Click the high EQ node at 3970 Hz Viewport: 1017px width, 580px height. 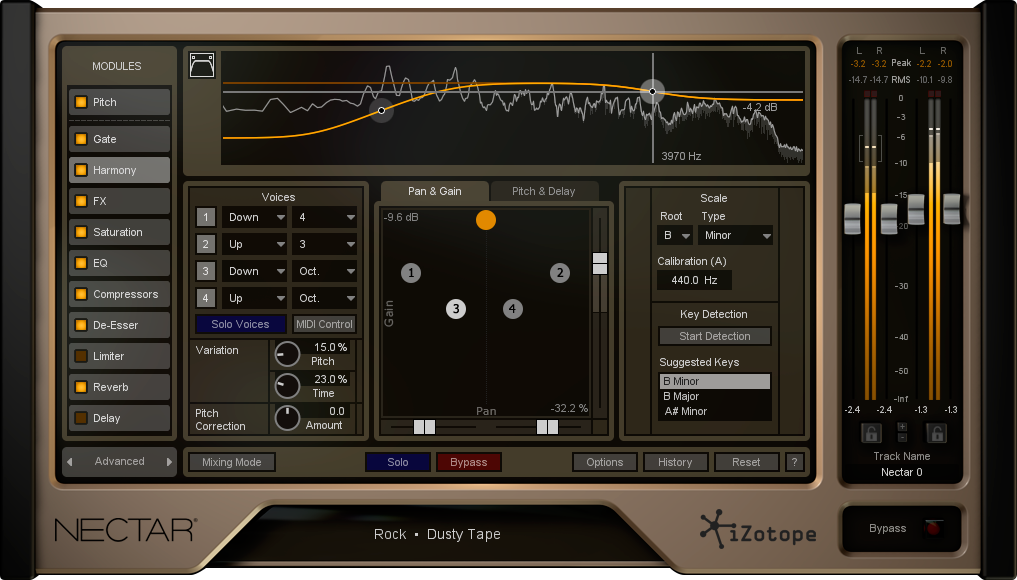pyautogui.click(x=652, y=91)
